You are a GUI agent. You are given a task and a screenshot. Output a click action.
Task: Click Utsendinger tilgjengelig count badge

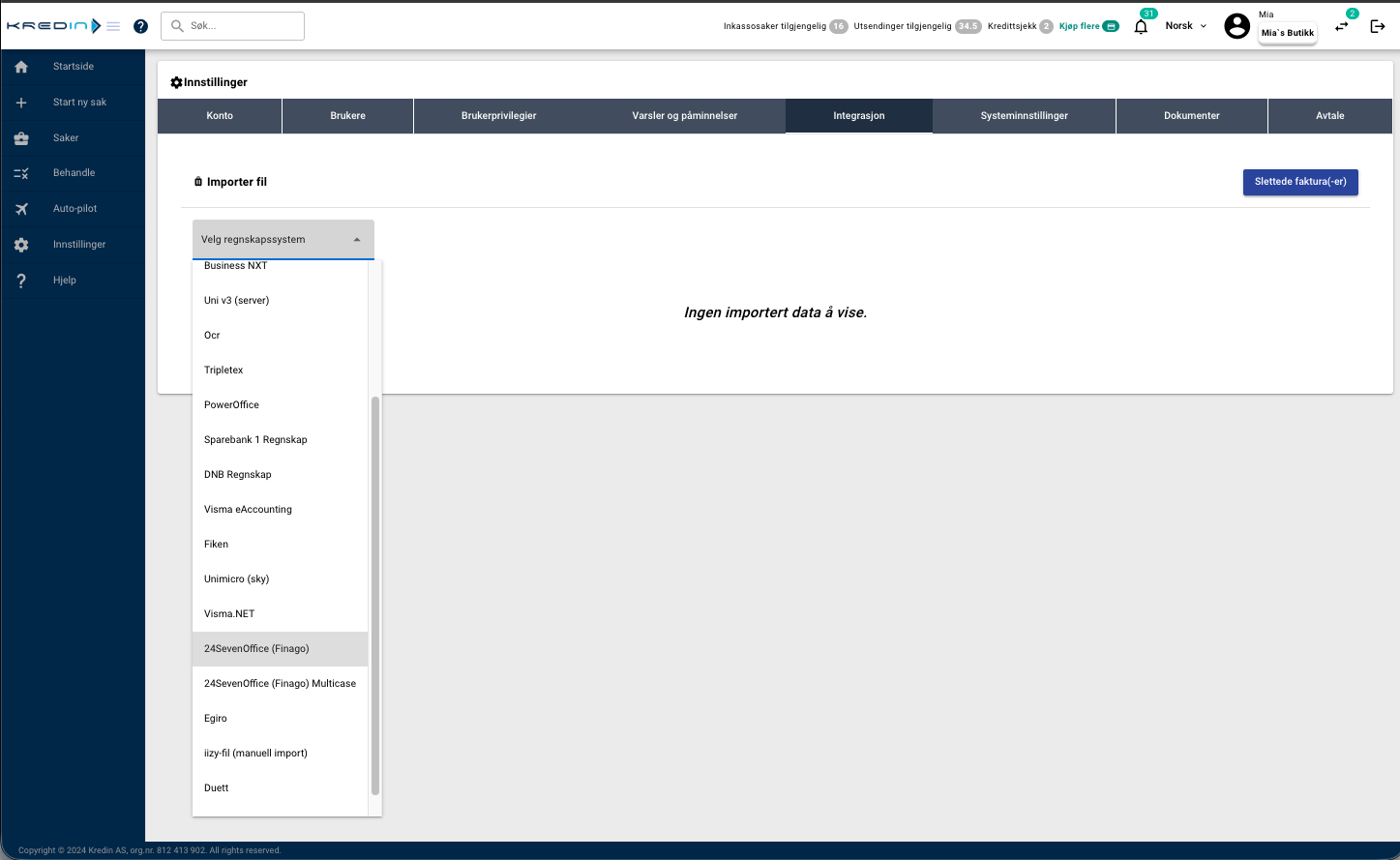coord(968,26)
